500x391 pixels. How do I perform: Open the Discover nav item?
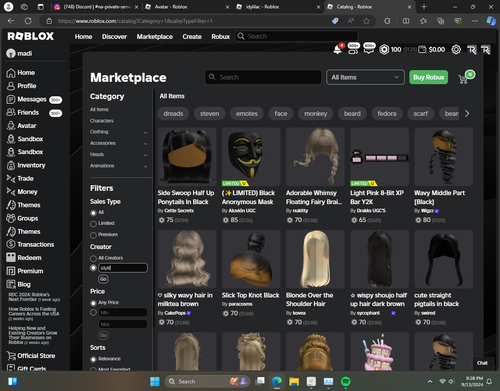click(114, 37)
